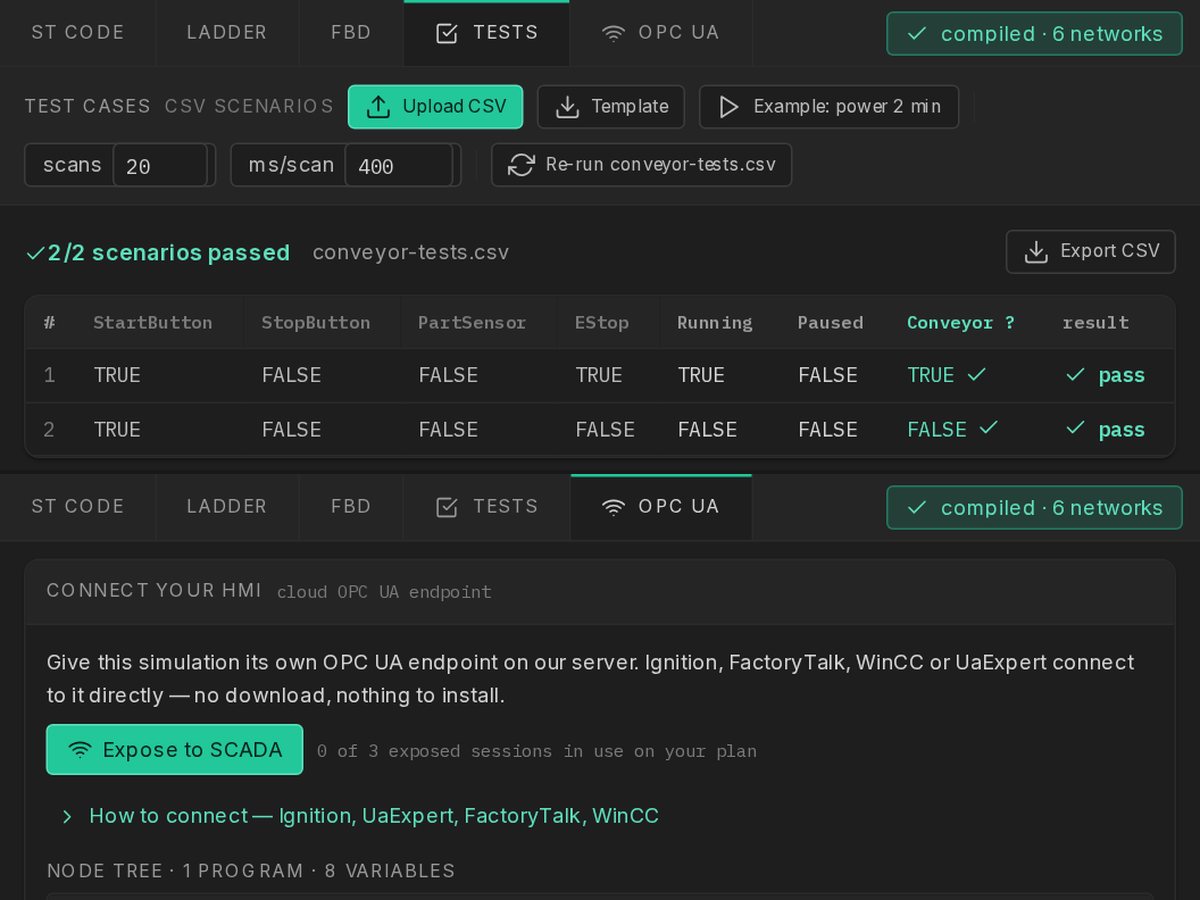Open FBD tab in the bar above Test Cases

[x=351, y=32]
